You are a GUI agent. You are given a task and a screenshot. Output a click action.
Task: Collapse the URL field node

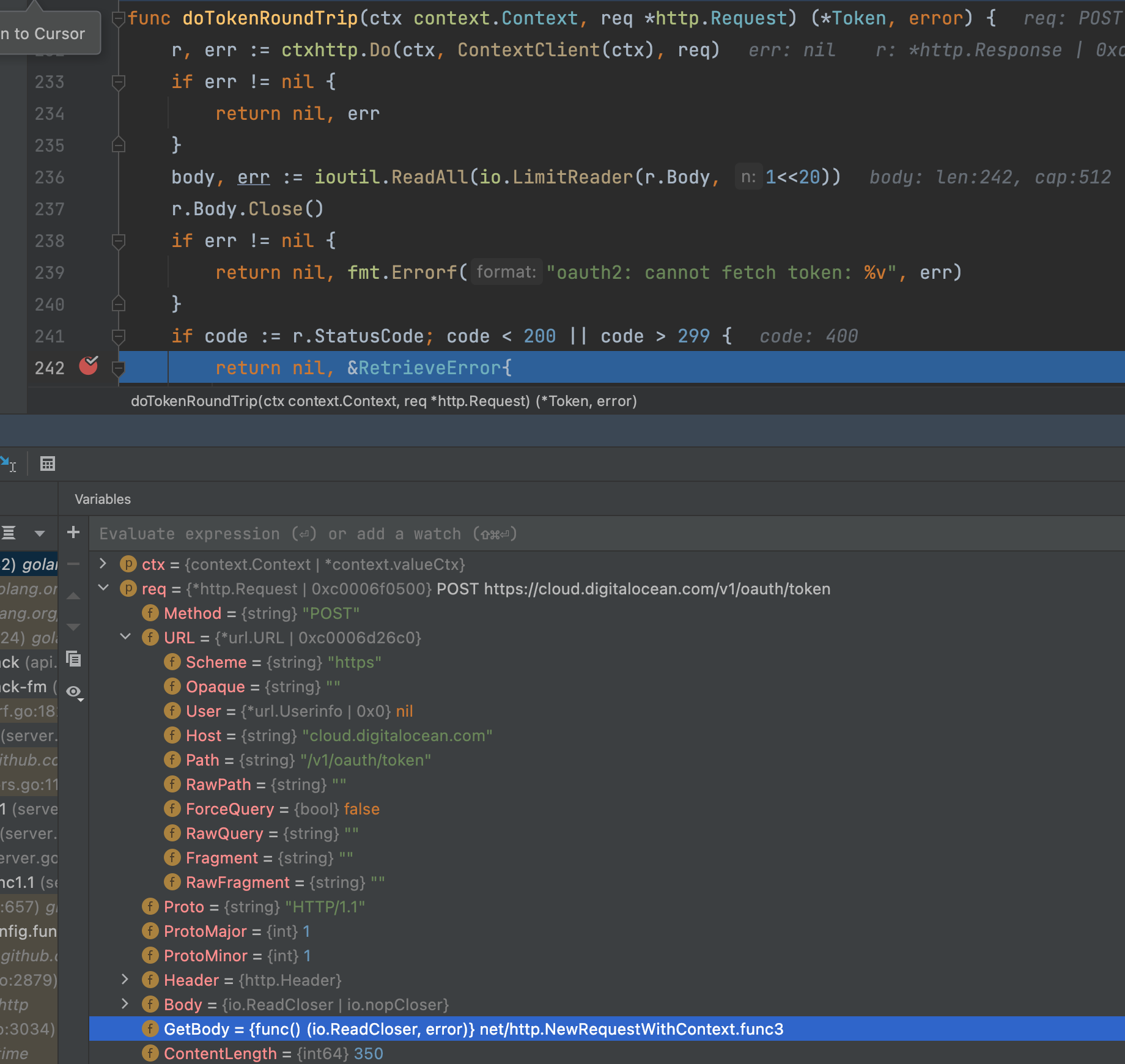(x=125, y=637)
